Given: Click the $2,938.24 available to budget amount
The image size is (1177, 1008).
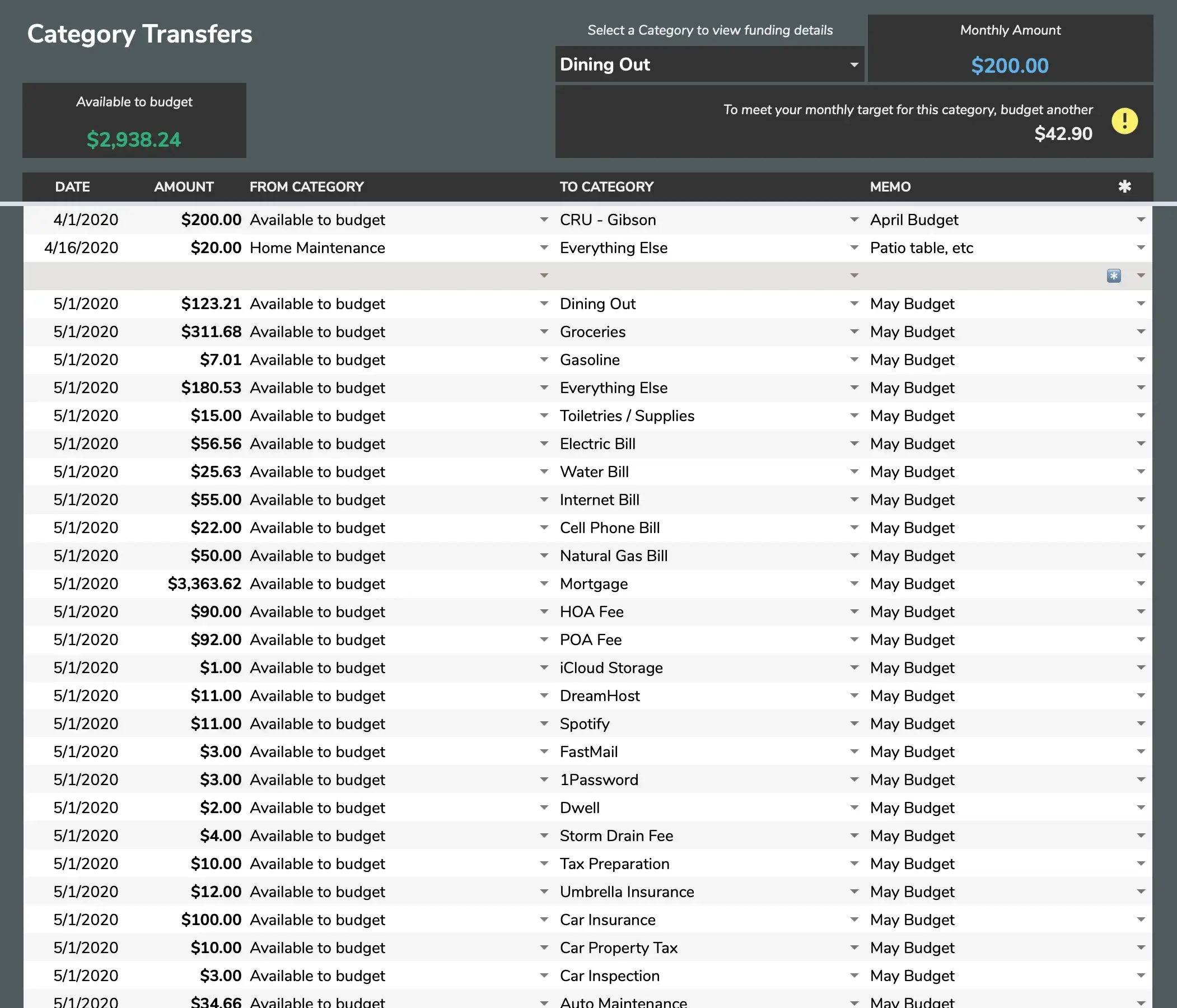Looking at the screenshot, I should click(134, 139).
